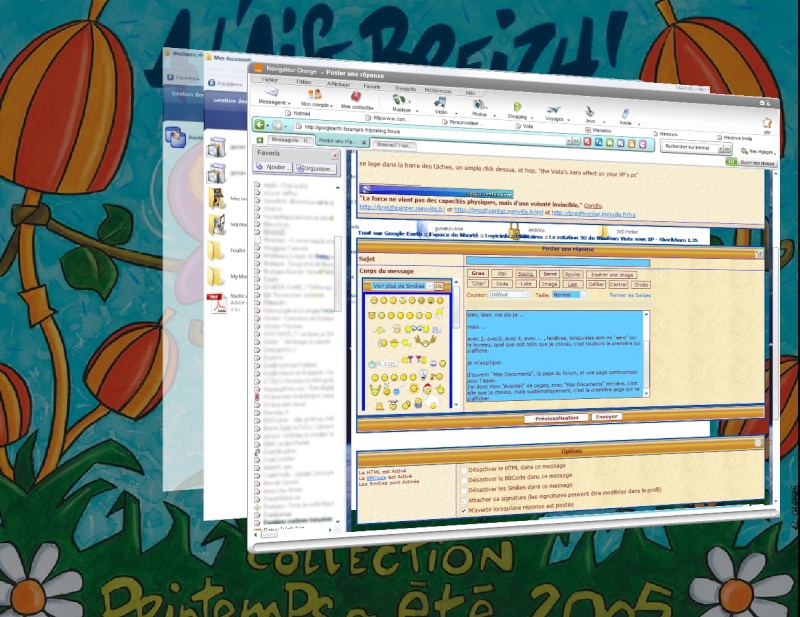Click the Gras bold button
Viewport: 800px width, 617px height.
coord(478,274)
